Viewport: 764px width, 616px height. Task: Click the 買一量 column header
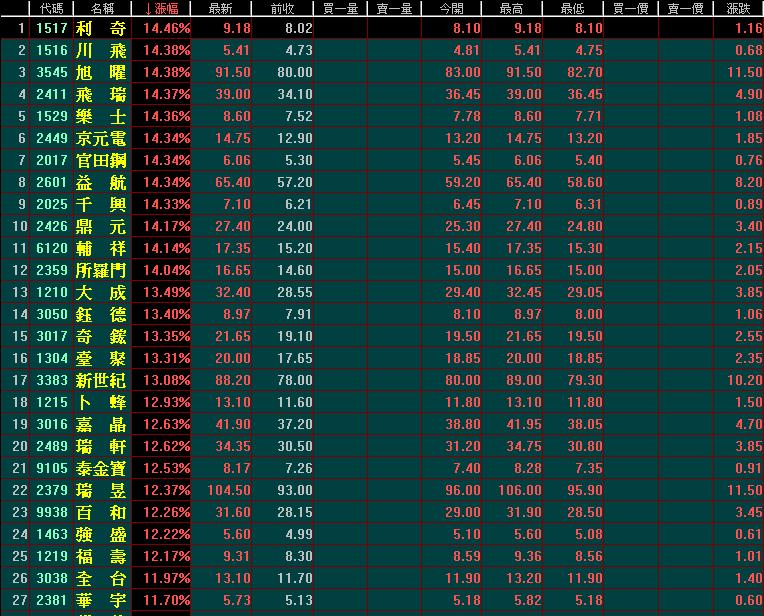[x=340, y=8]
